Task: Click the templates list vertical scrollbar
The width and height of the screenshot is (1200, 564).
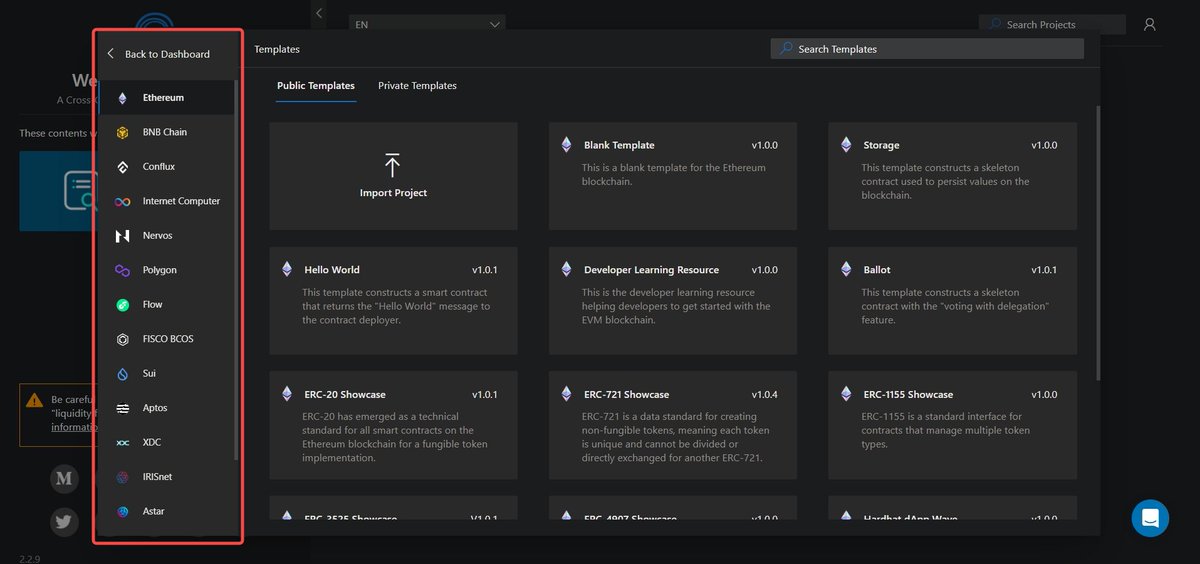Action: [1098, 243]
